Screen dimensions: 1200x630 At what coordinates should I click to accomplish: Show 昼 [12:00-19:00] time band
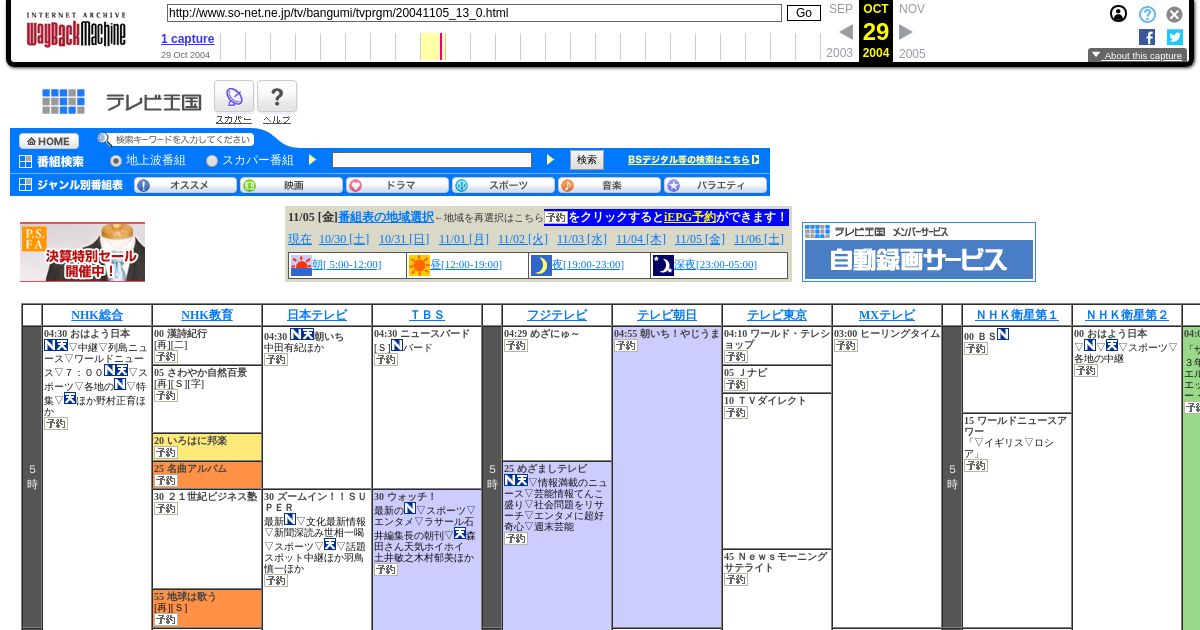pos(467,265)
